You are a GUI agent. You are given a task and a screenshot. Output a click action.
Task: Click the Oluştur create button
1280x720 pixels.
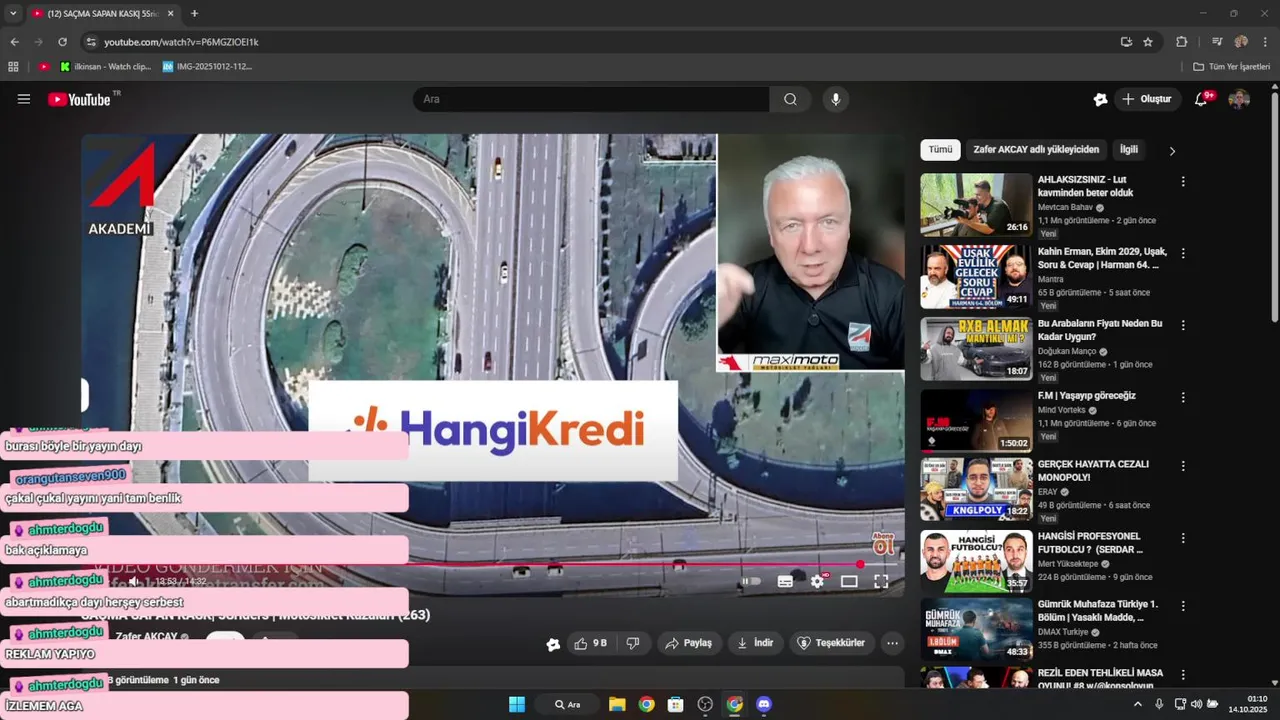1147,99
